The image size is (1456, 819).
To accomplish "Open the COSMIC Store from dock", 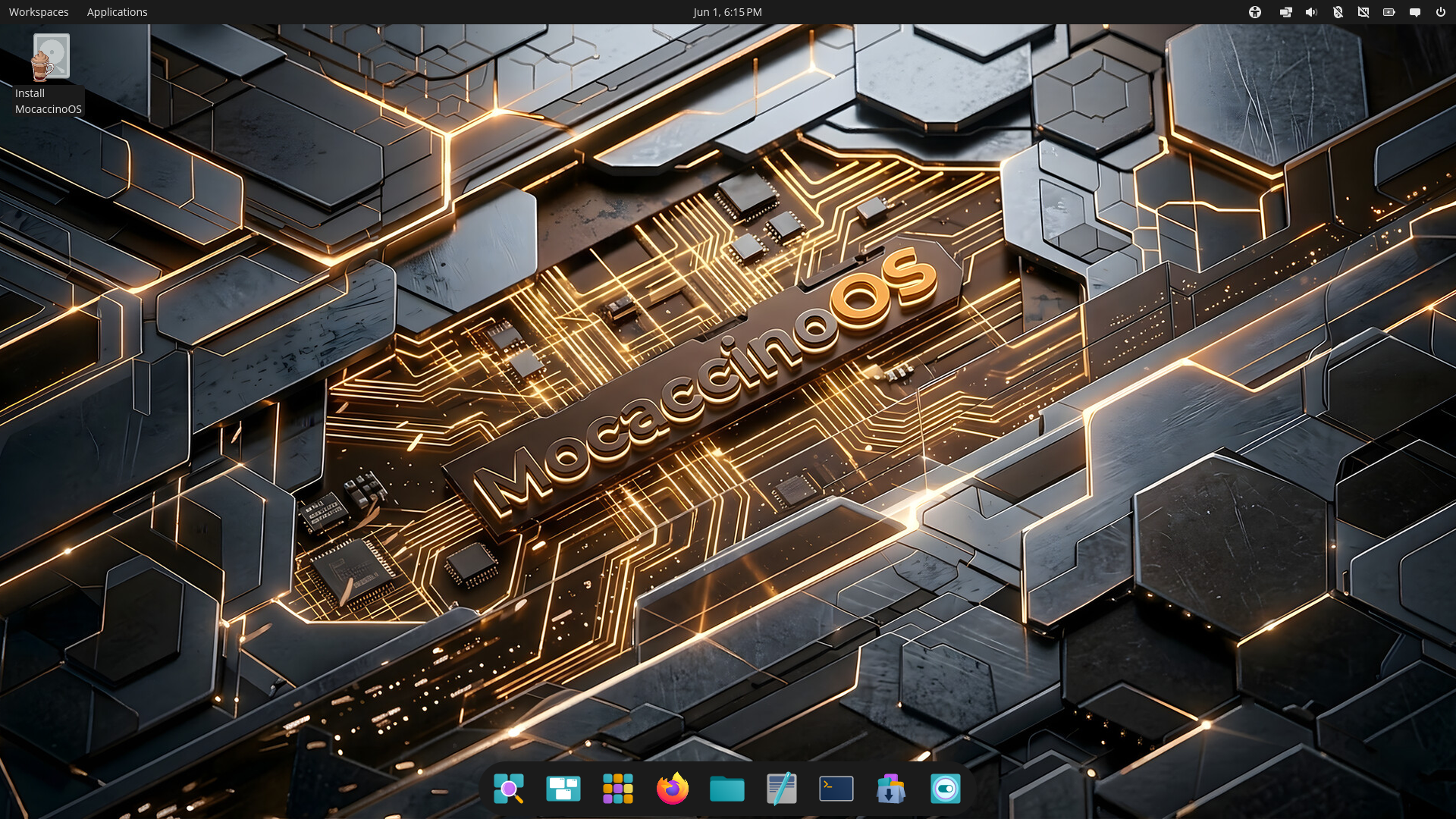I will point(891,789).
